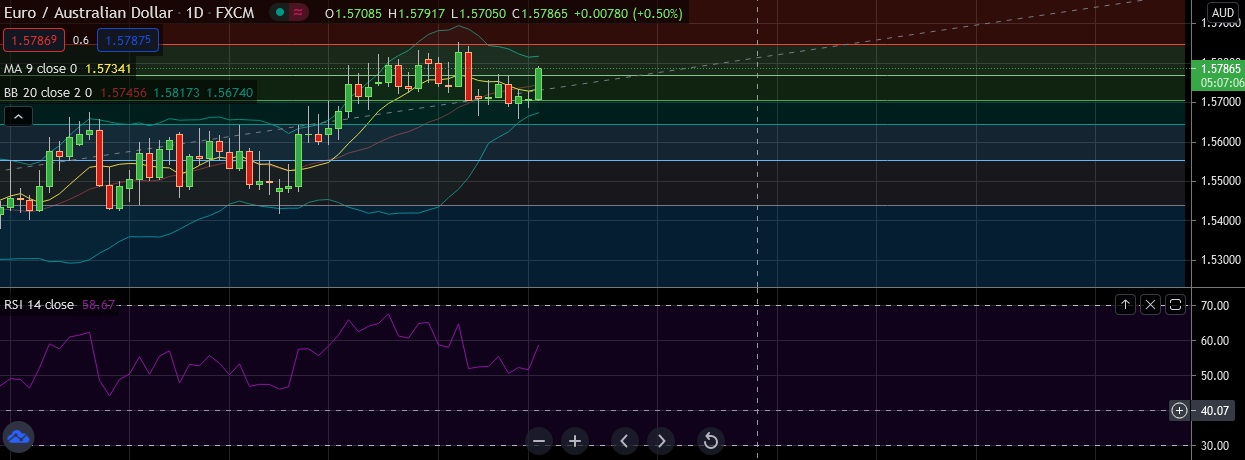This screenshot has height=460, width=1245.
Task: Collapse the indicator legend with chevron
Action: coord(17,117)
